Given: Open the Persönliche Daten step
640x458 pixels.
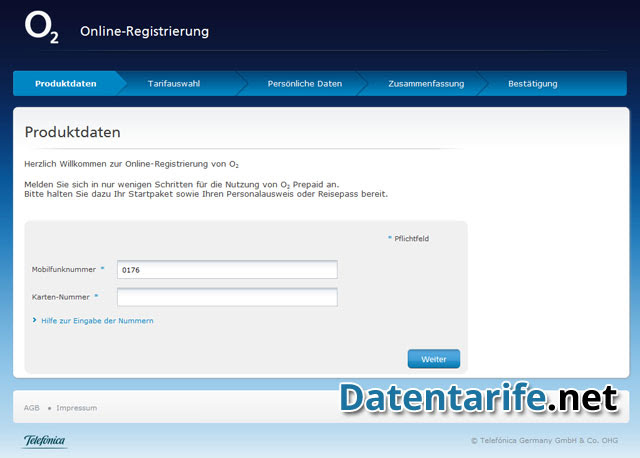Looking at the screenshot, I should tap(304, 84).
